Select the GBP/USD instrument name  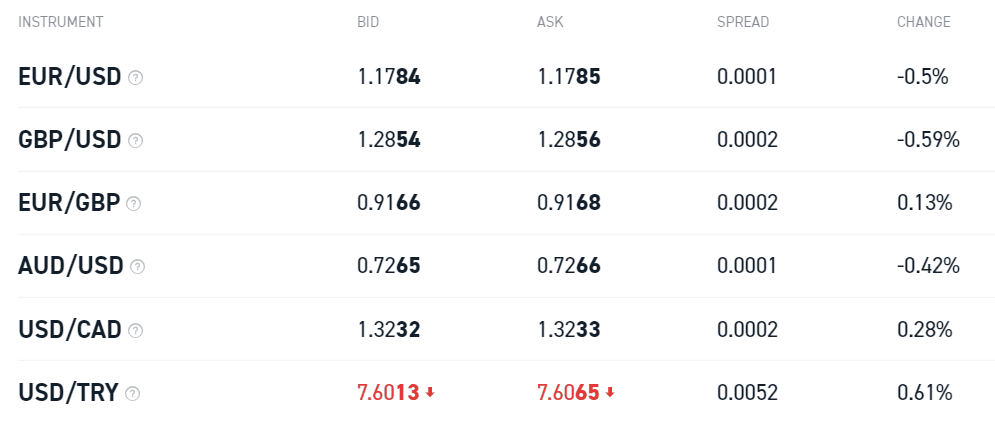[69, 140]
